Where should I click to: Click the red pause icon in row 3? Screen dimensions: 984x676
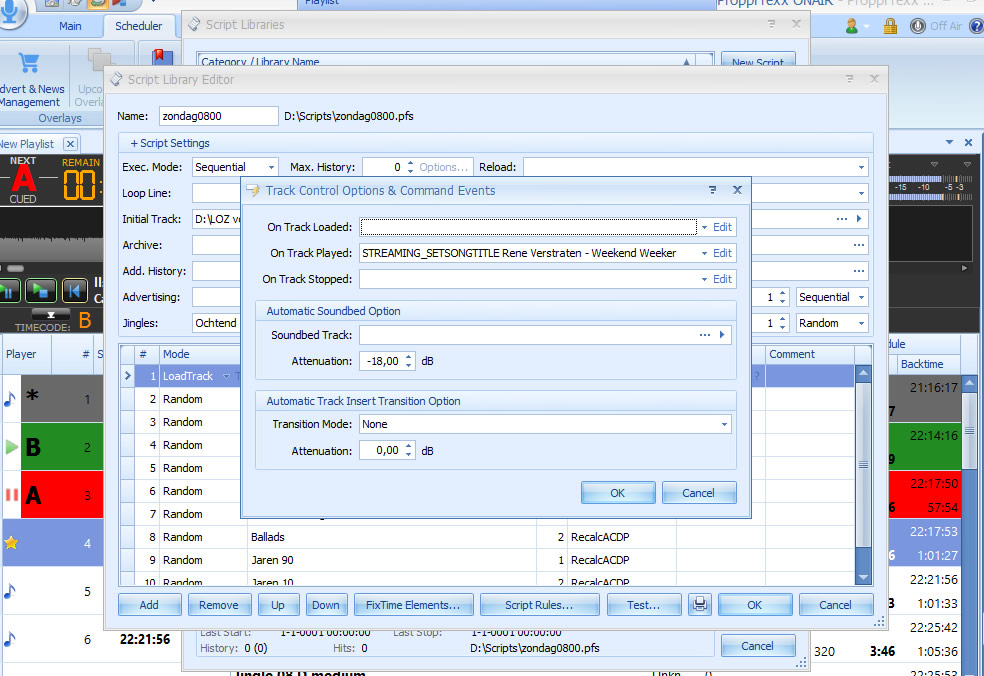(x=11, y=495)
